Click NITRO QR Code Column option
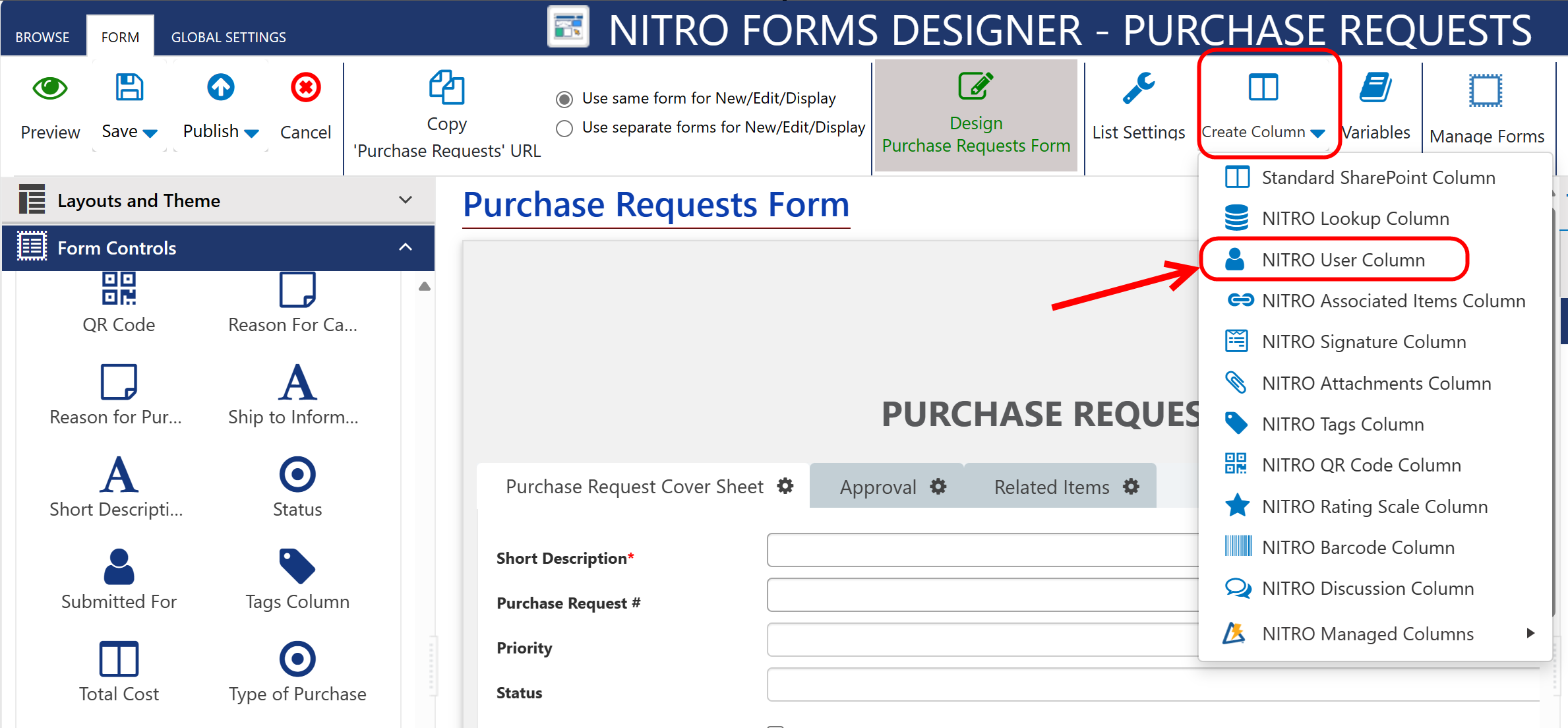The width and height of the screenshot is (1568, 728). tap(1362, 464)
